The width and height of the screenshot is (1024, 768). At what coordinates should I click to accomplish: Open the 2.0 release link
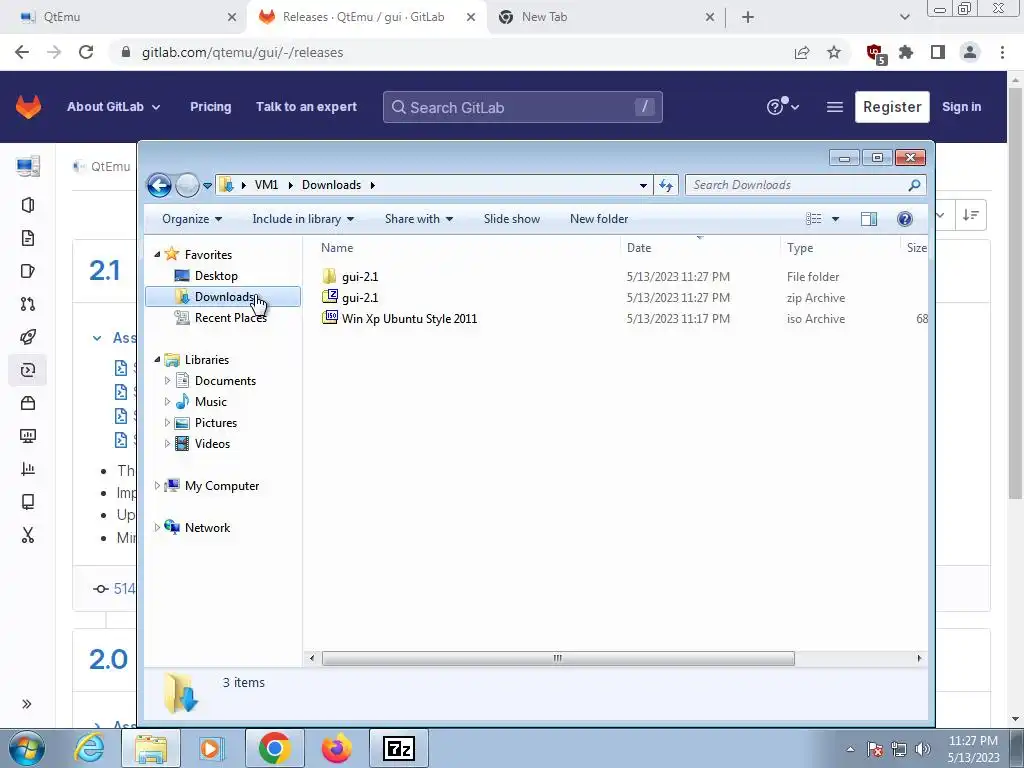point(108,660)
